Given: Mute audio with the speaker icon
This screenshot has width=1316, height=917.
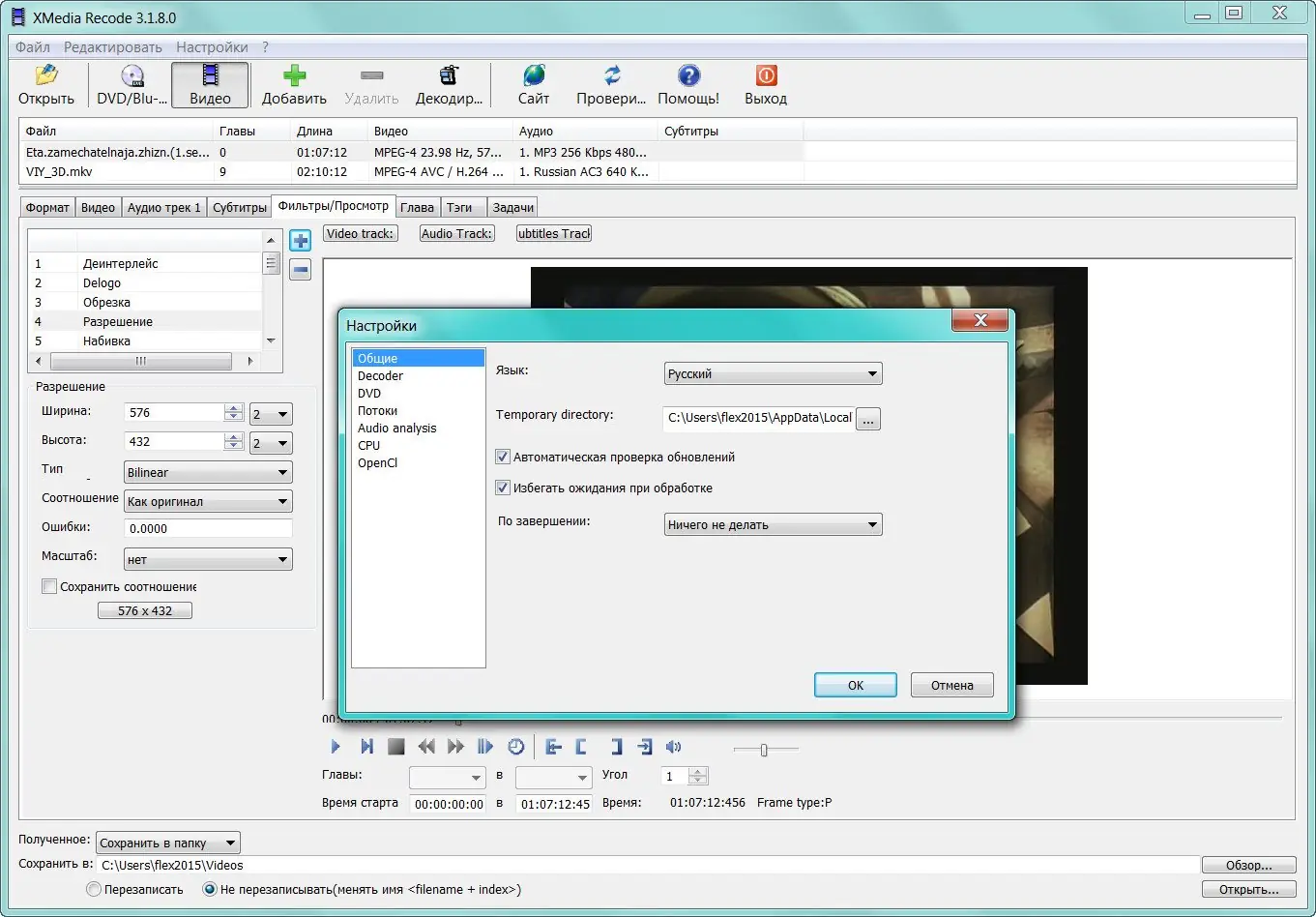Looking at the screenshot, I should click(x=674, y=747).
